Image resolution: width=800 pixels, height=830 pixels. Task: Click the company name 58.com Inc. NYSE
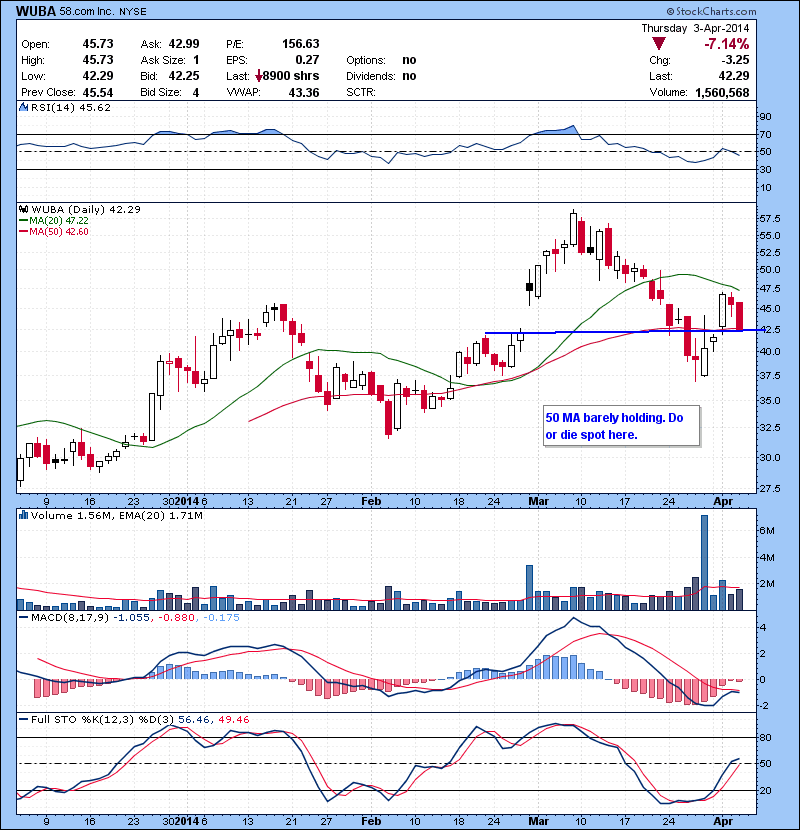click(103, 11)
